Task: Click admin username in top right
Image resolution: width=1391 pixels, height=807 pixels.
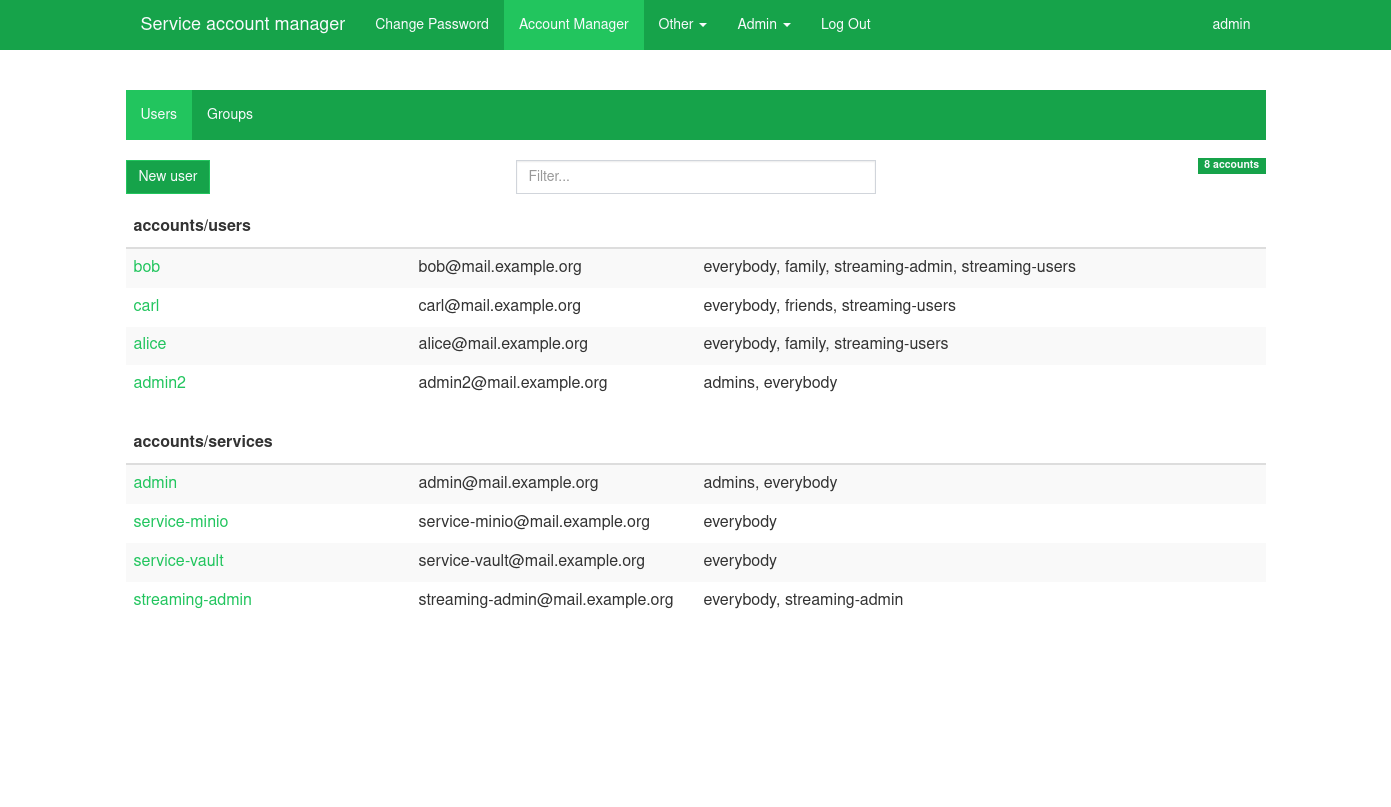Action: [1231, 24]
